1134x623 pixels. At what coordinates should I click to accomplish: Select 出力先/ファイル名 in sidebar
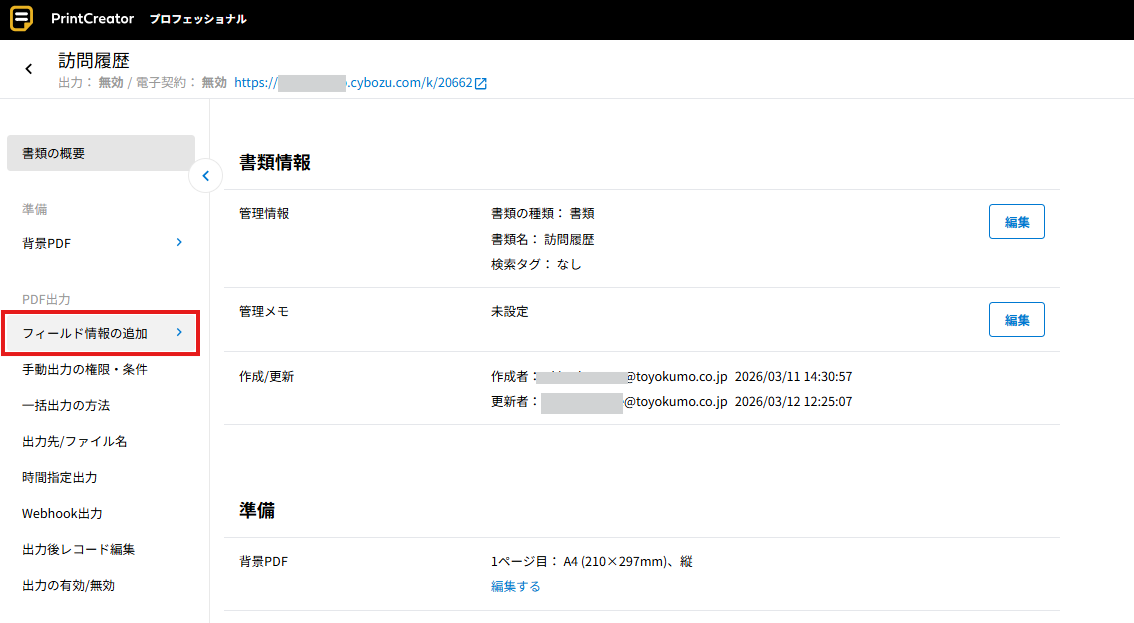click(75, 442)
